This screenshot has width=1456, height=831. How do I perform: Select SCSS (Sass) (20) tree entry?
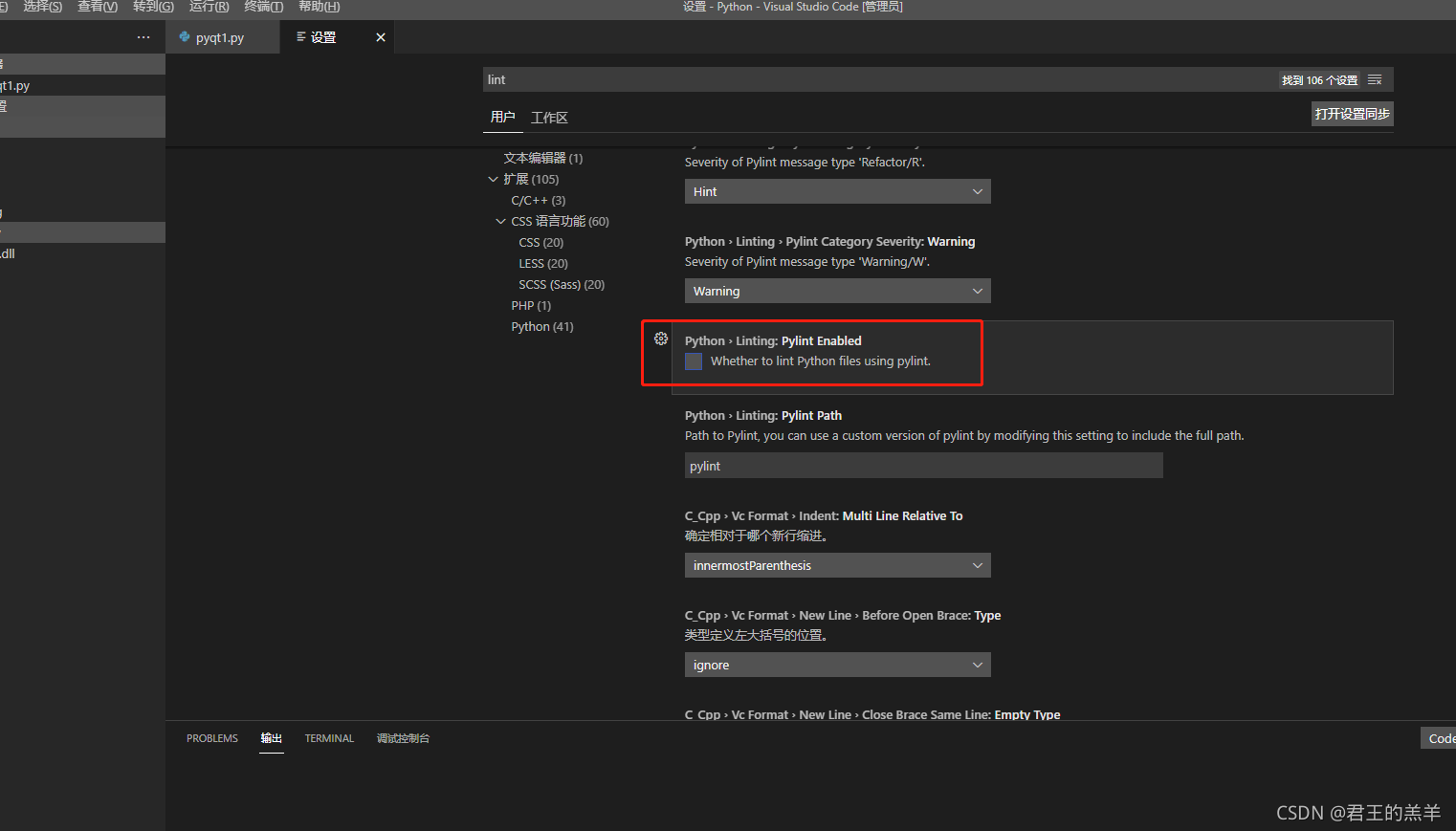click(x=562, y=284)
